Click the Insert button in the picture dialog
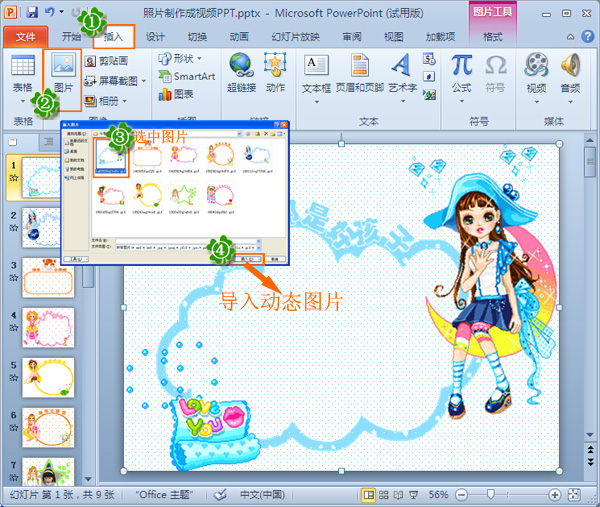Viewport: 600px width, 507px height. point(247,259)
